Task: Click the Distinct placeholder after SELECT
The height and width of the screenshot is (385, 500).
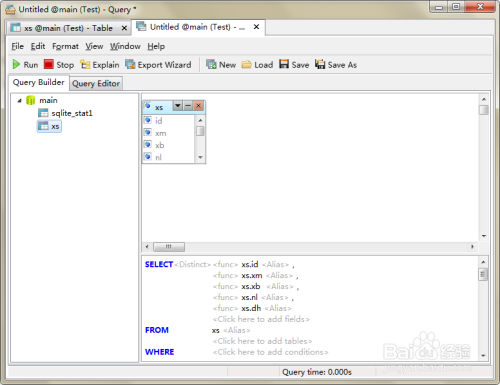Action: coord(193,264)
